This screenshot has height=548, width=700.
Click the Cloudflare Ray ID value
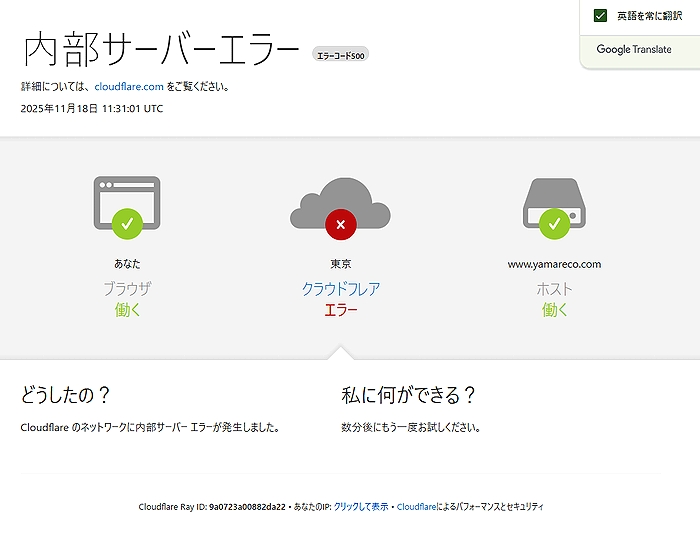249,507
